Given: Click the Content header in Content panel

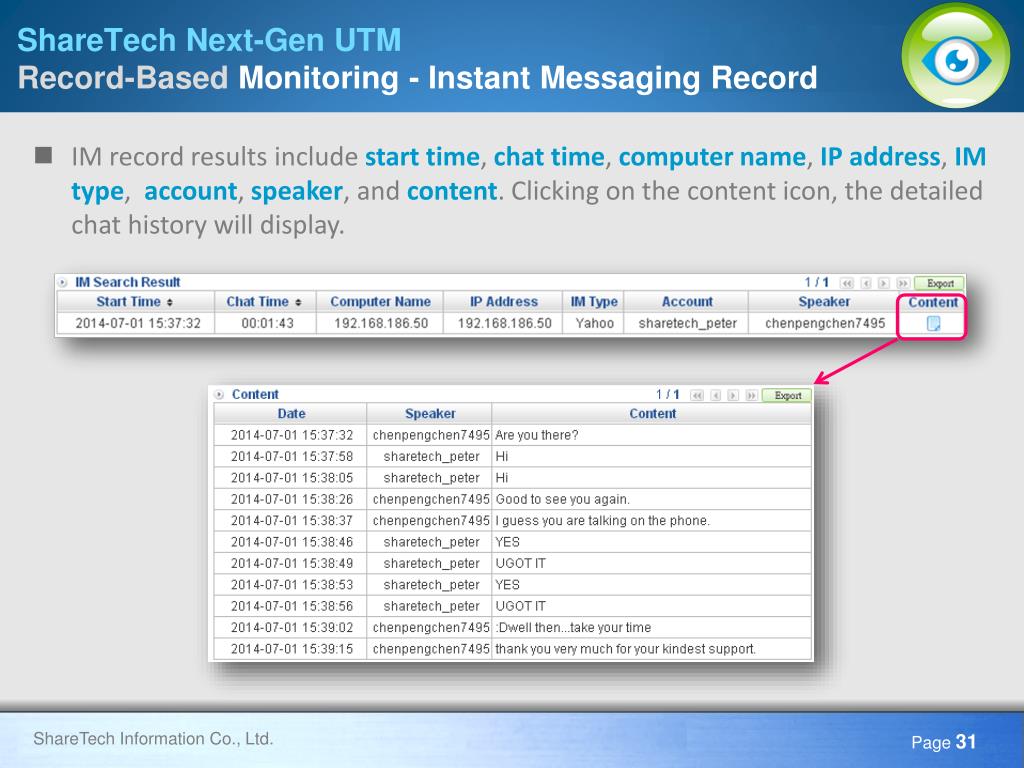Looking at the screenshot, I should coord(652,413).
